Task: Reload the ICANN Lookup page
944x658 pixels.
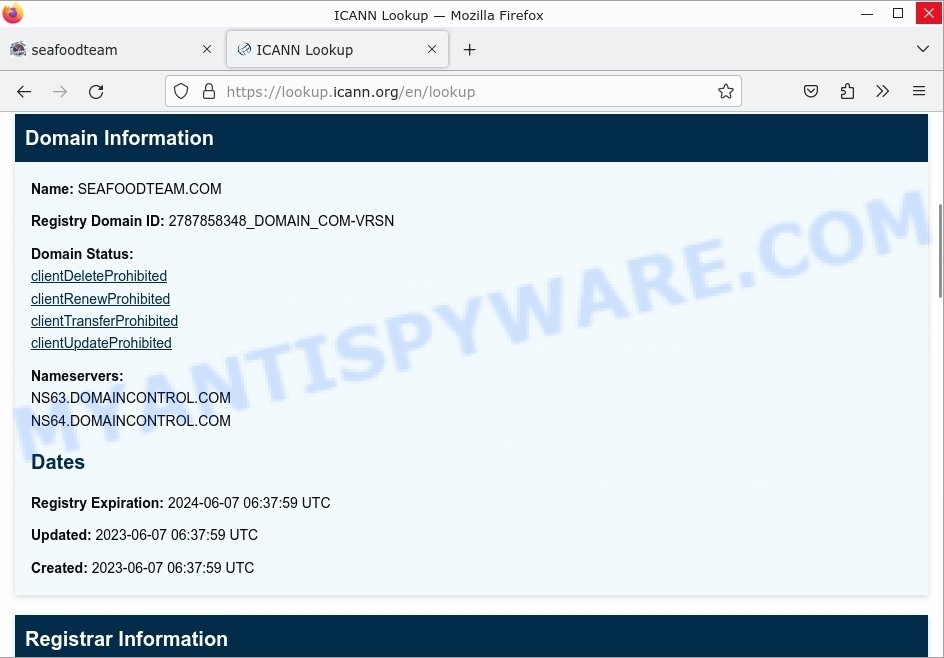Action: (x=96, y=92)
